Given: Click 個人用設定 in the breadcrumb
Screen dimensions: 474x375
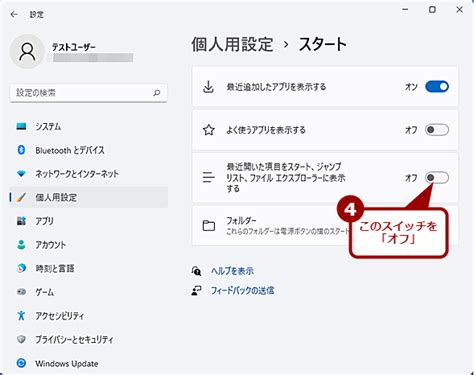Looking at the screenshot, I should 232,44.
